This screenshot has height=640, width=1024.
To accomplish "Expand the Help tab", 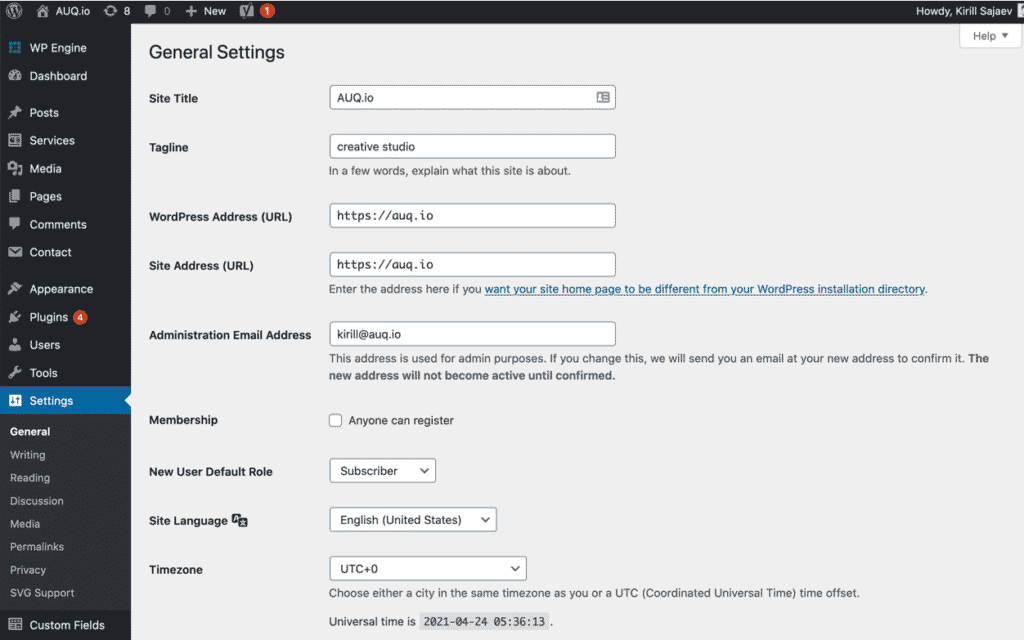I will pos(990,36).
